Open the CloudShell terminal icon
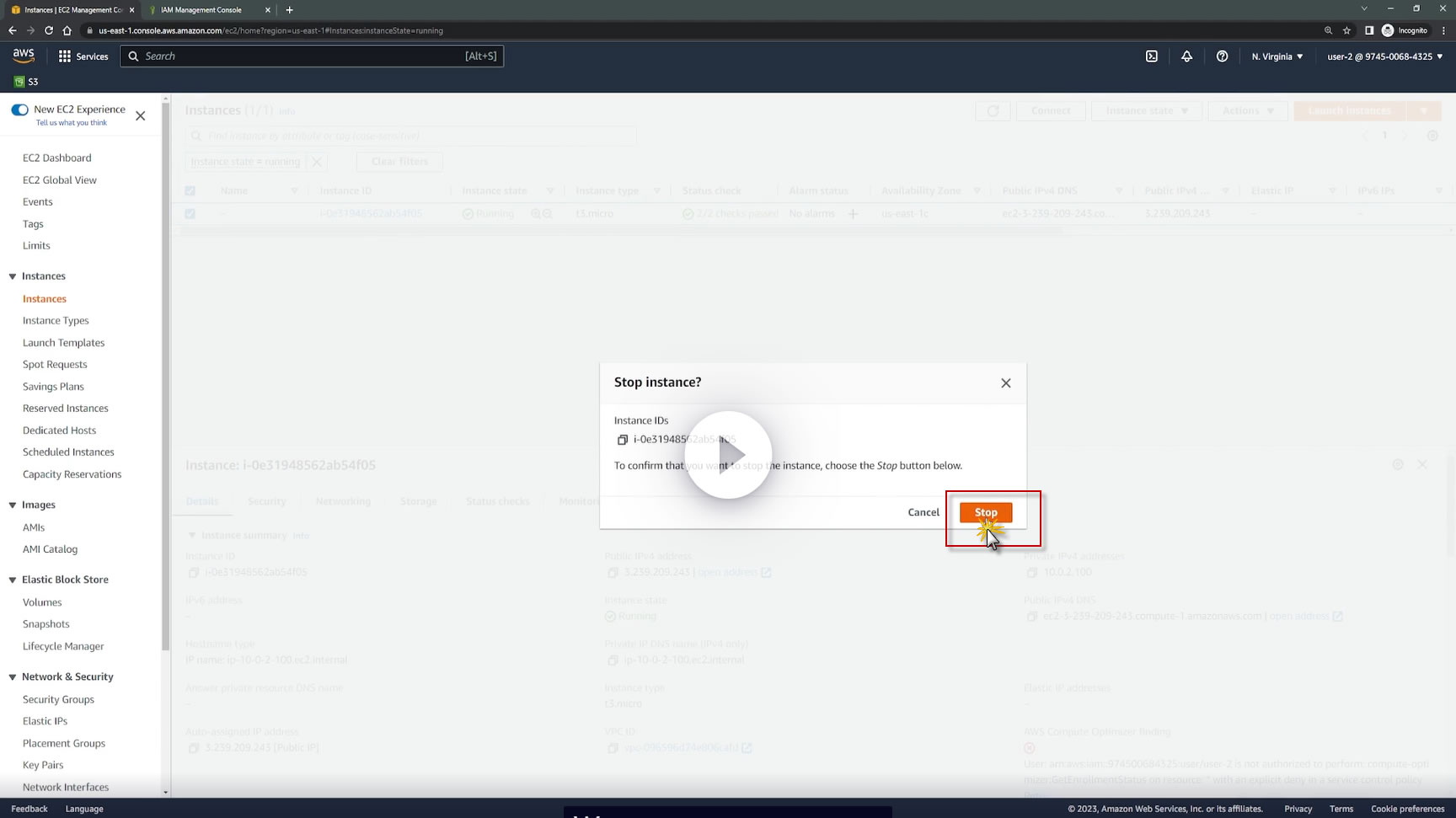The width and height of the screenshot is (1456, 818). (1151, 56)
